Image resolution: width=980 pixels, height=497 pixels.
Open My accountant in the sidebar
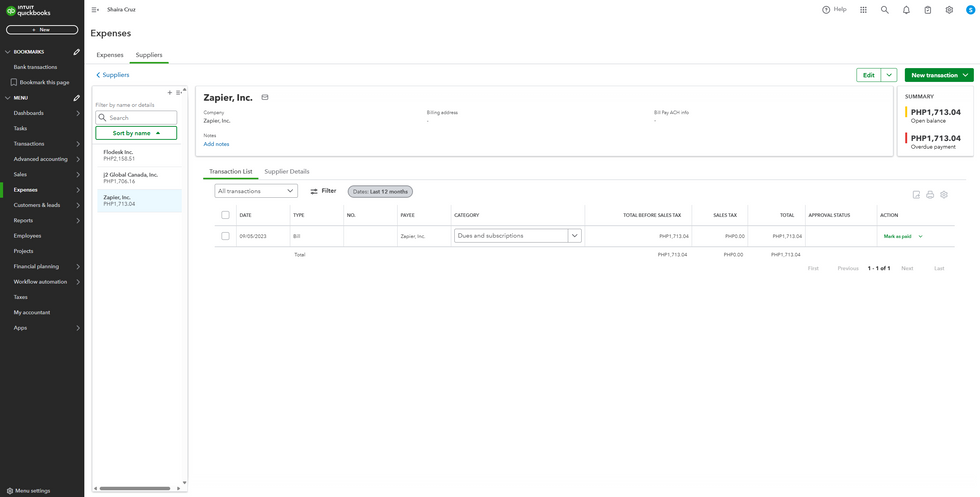[x=32, y=313]
